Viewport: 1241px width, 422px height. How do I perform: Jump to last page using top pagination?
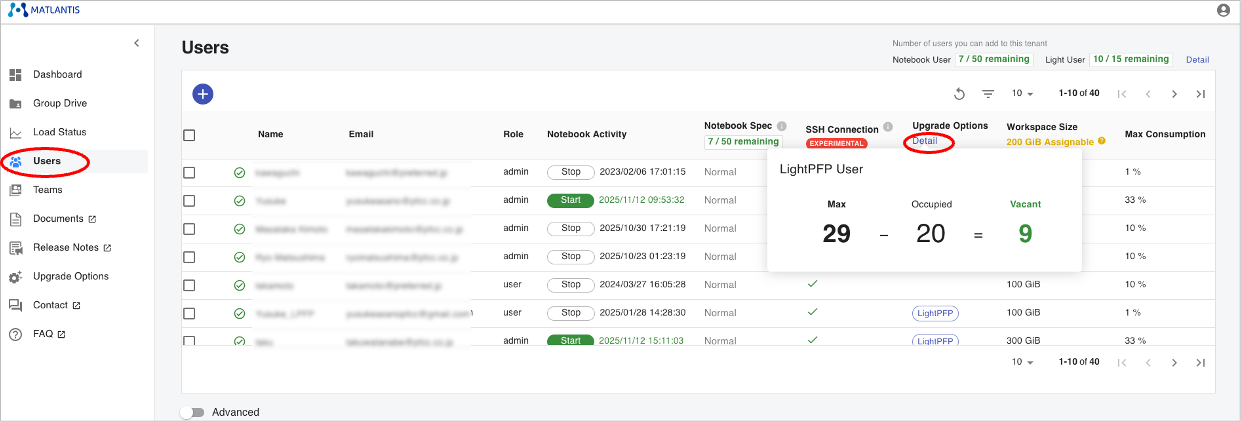1200,94
